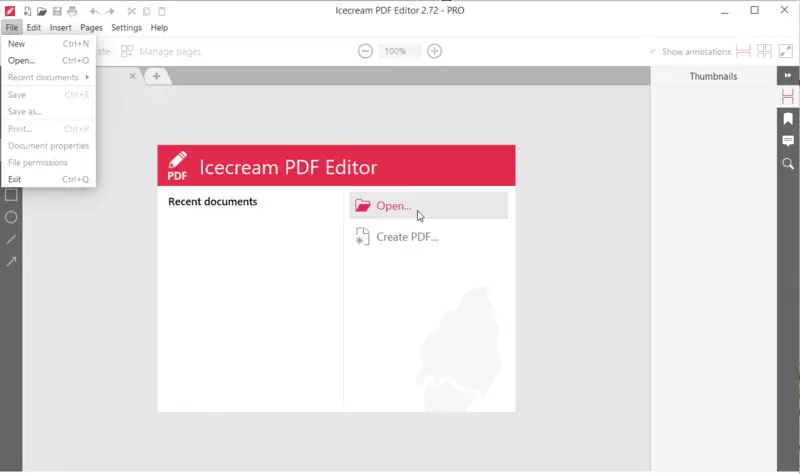The image size is (800, 474).
Task: Open the comments panel icon
Action: [788, 141]
